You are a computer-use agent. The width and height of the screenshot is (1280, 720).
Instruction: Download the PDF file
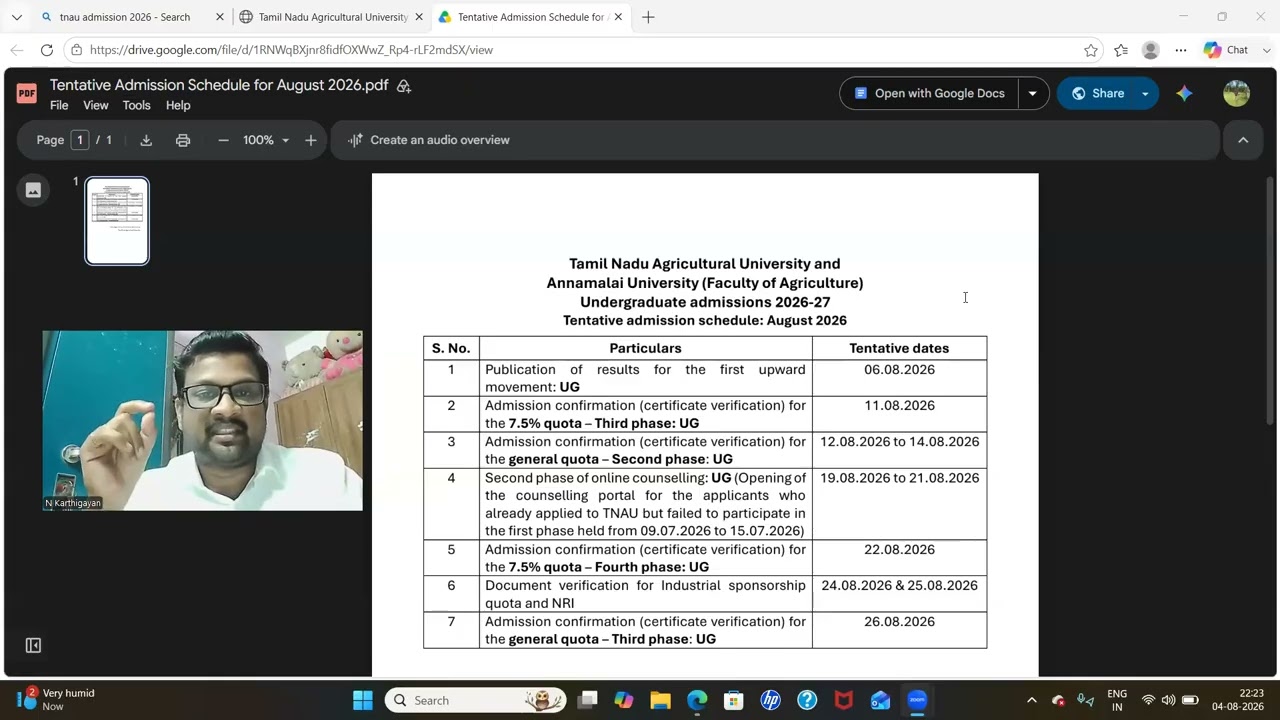(x=146, y=140)
